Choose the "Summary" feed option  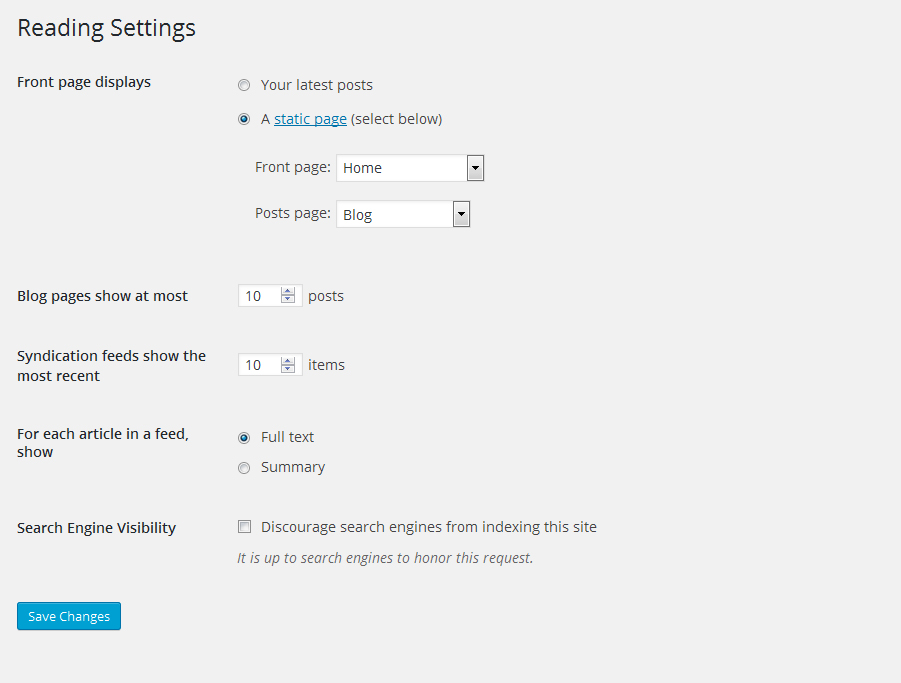(244, 467)
